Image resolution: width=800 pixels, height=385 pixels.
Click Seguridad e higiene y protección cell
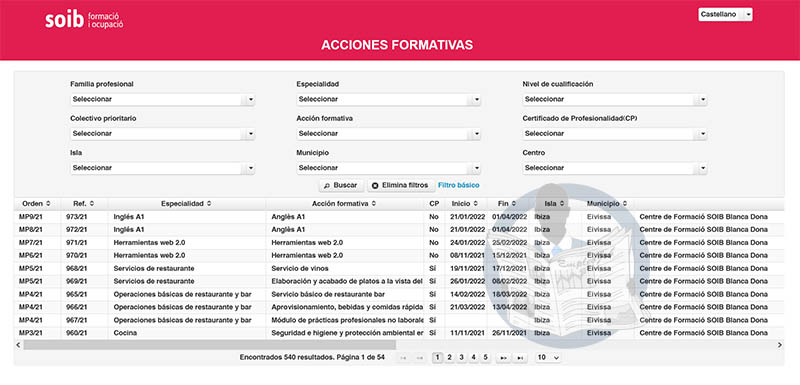click(x=344, y=333)
